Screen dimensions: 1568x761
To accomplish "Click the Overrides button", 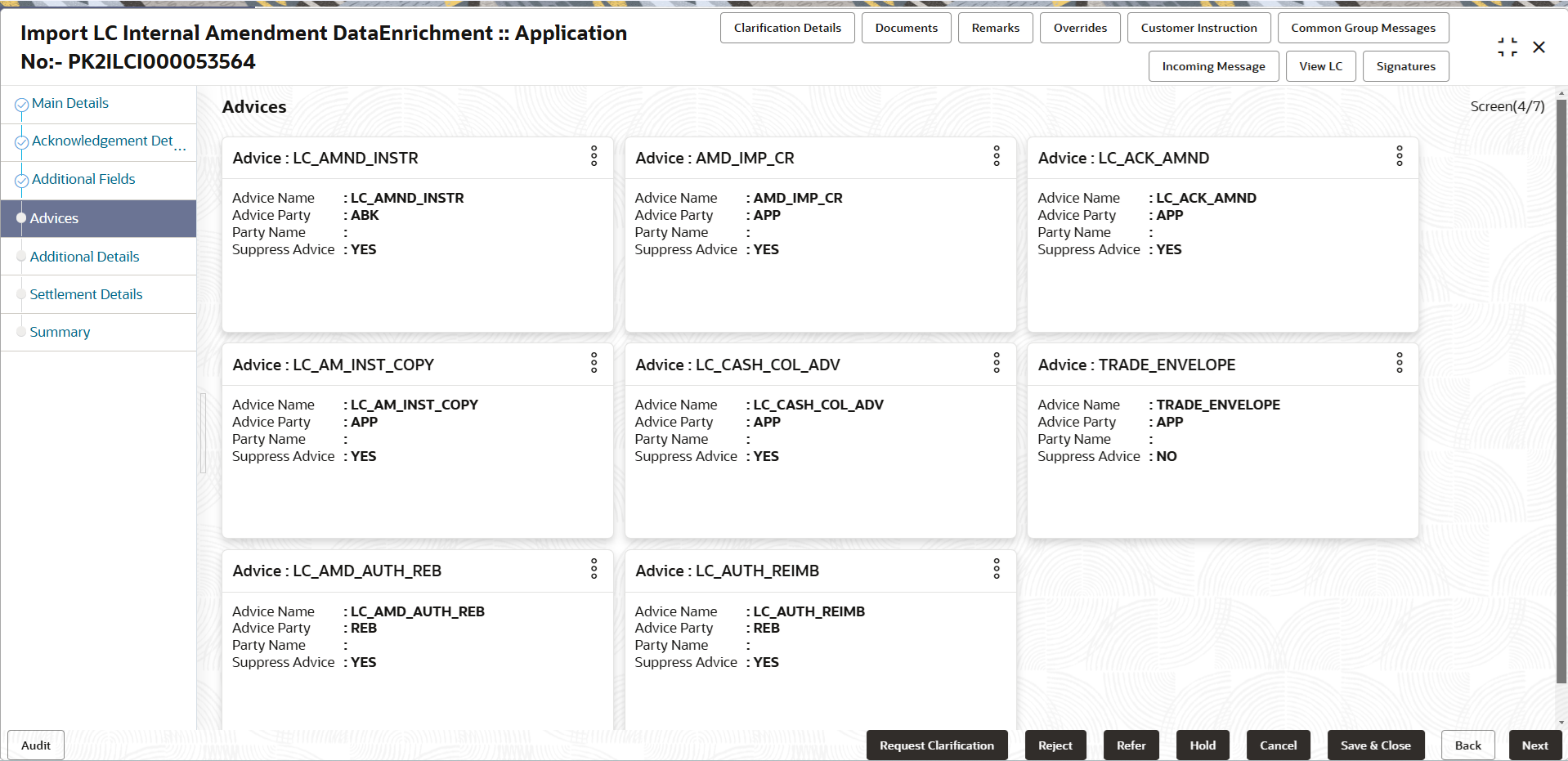I will 1080,28.
